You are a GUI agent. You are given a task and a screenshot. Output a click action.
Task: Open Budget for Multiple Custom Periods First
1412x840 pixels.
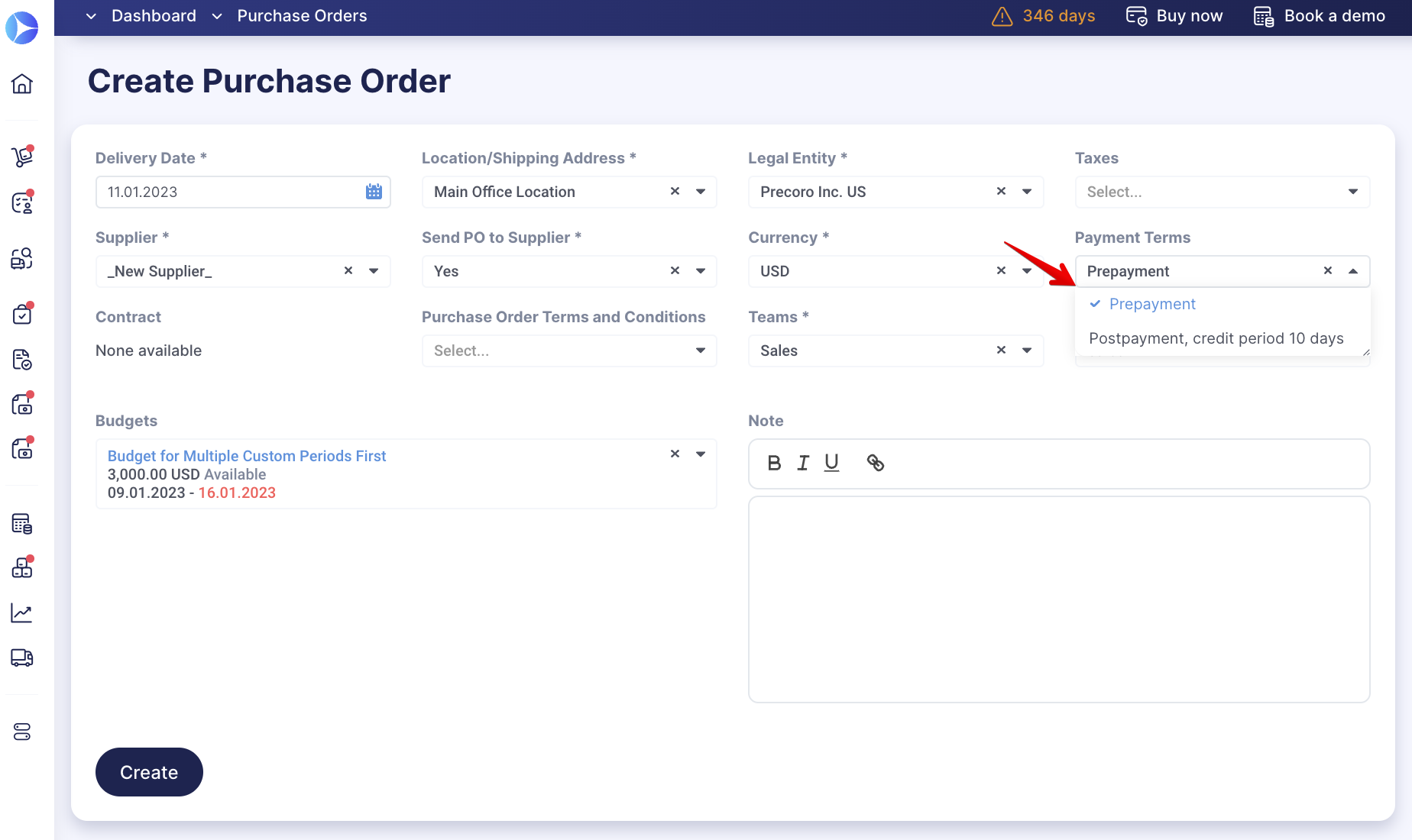247,456
